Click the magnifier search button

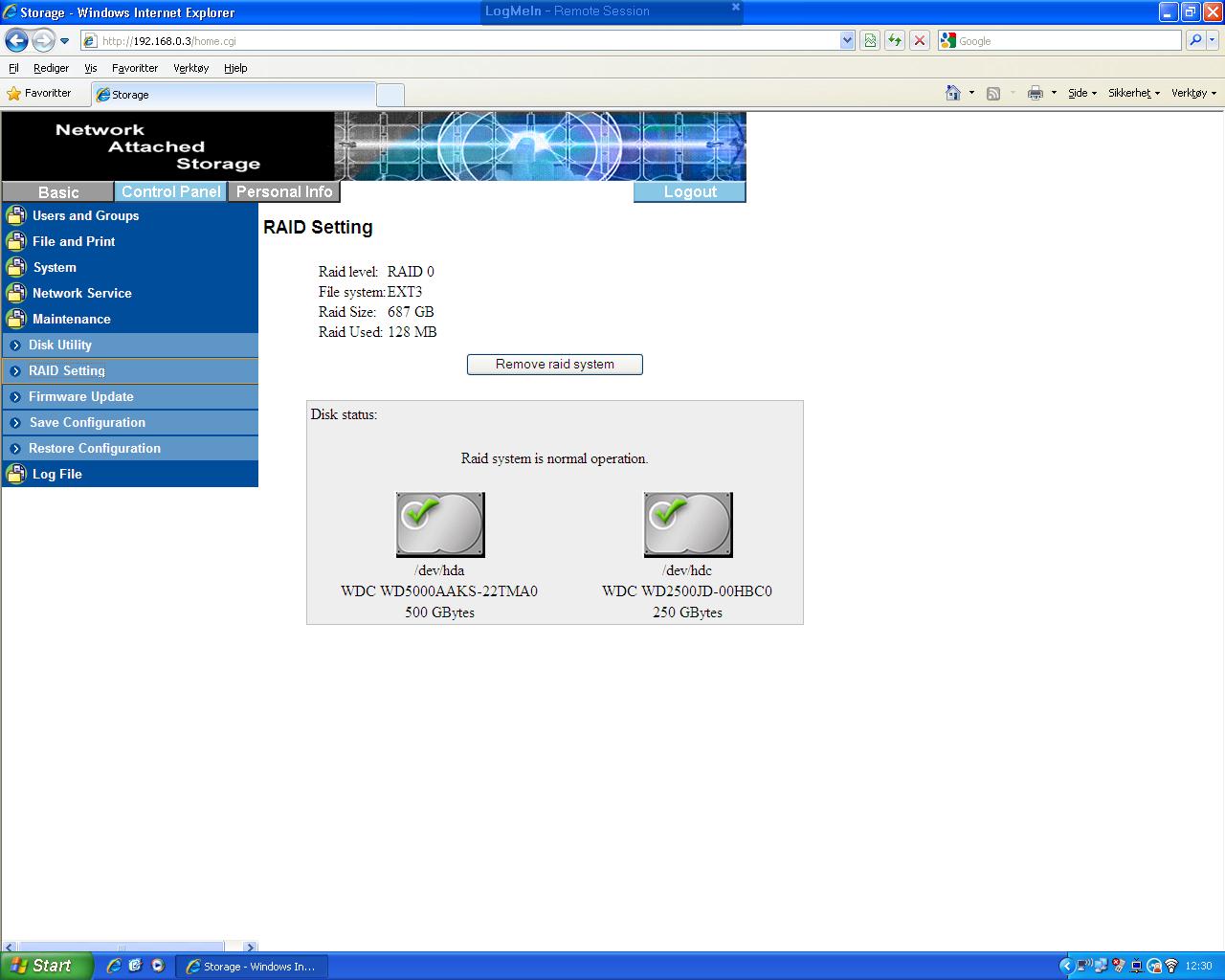(1194, 40)
